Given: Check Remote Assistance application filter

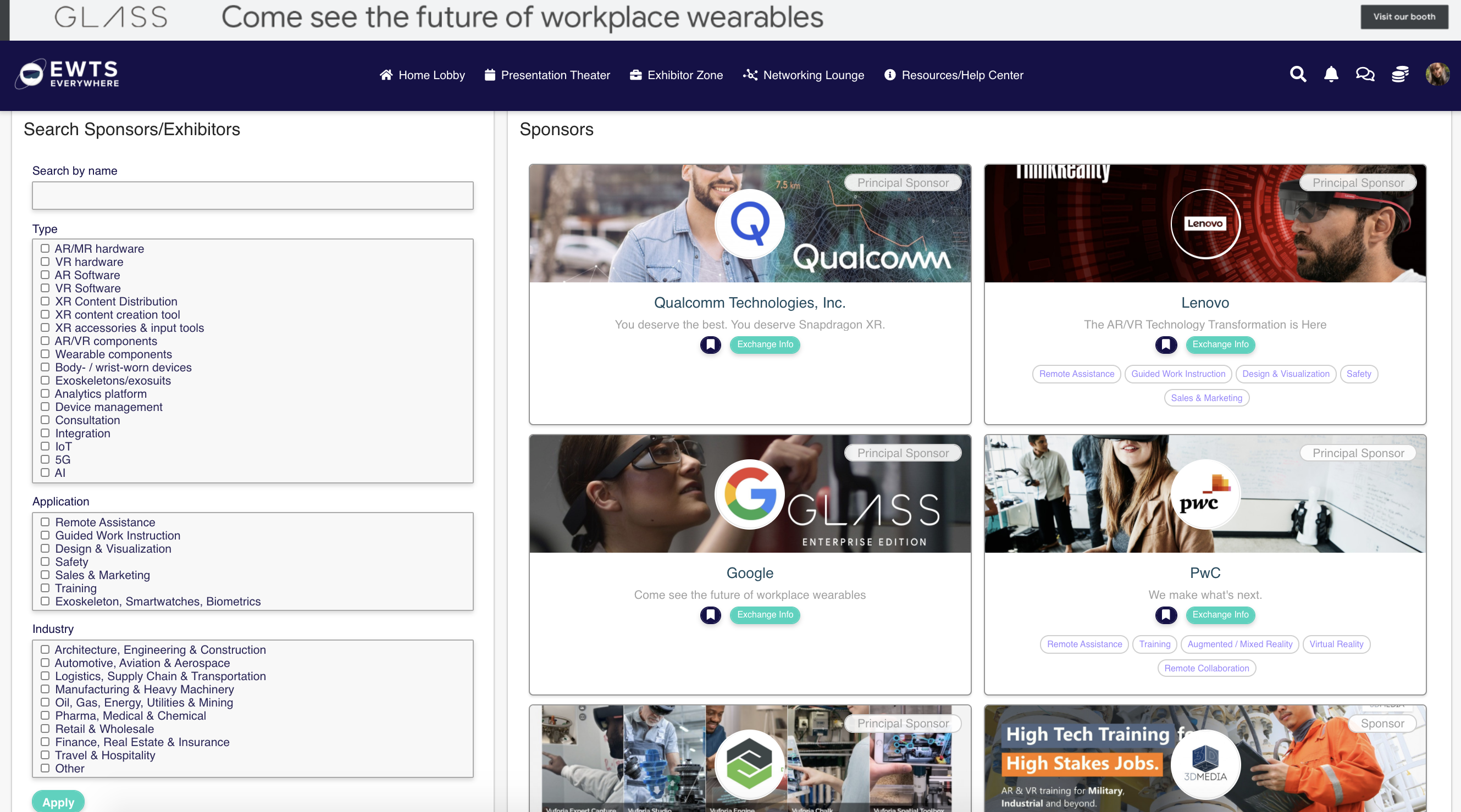Looking at the screenshot, I should pos(46,522).
